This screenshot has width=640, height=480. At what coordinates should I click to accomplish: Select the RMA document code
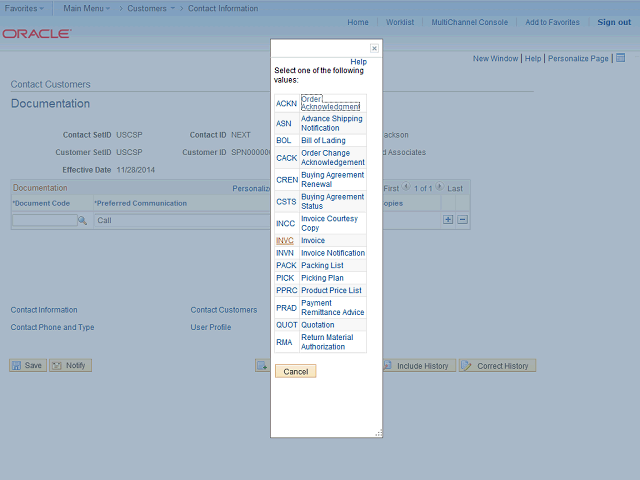tap(284, 342)
